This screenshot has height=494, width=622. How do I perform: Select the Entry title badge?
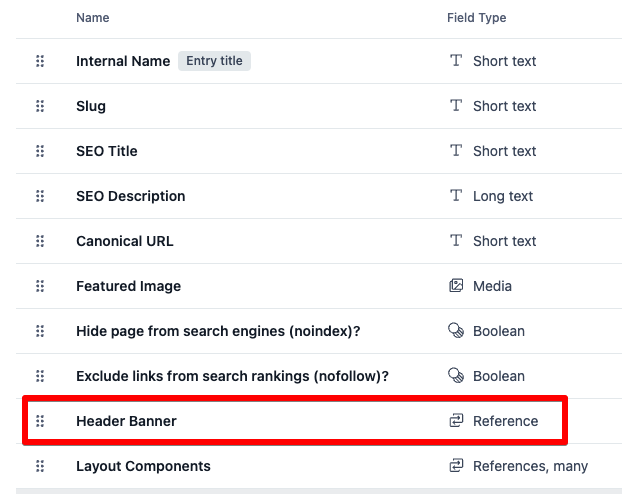(214, 61)
